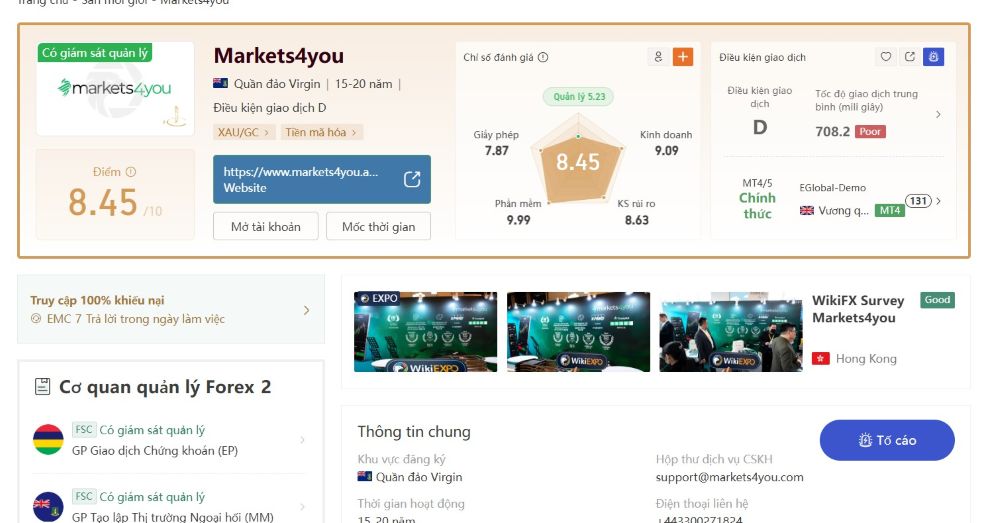The image size is (1000, 523).
Task: Click the Virgin Islands flag under Markets4you title
Action: pyautogui.click(x=221, y=84)
